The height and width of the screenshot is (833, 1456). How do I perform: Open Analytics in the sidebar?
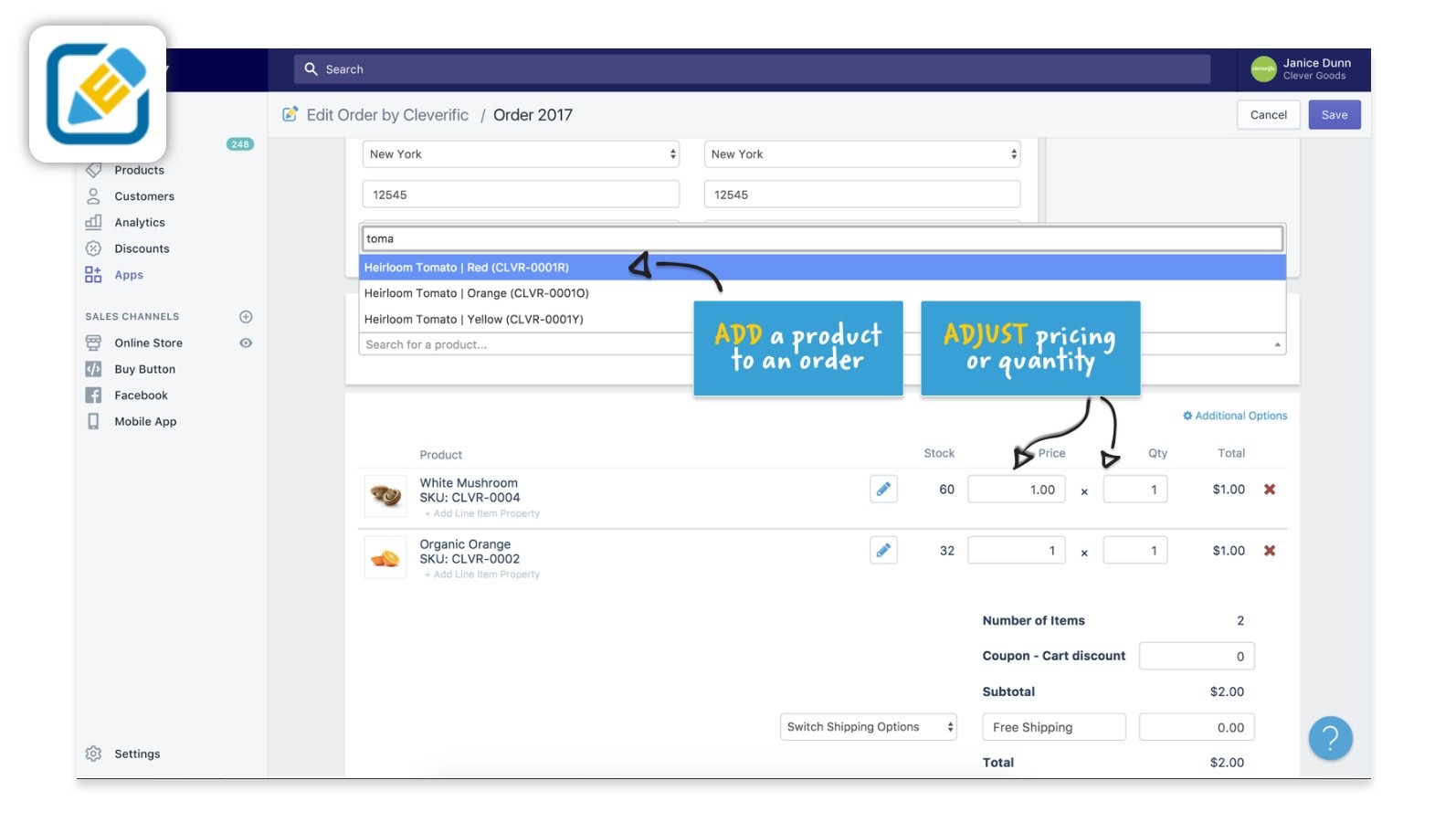[x=140, y=223]
